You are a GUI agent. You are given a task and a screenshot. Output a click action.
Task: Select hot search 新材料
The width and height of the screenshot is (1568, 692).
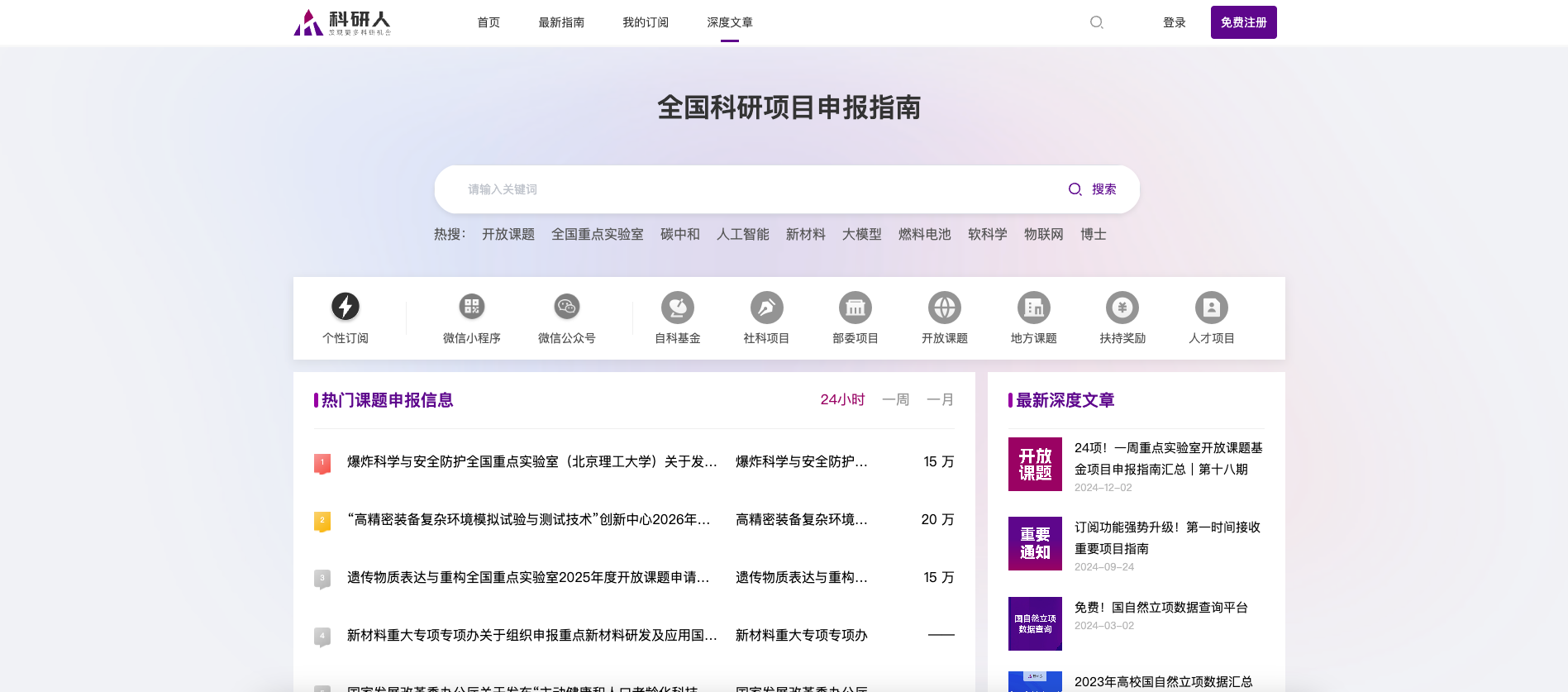tap(806, 234)
